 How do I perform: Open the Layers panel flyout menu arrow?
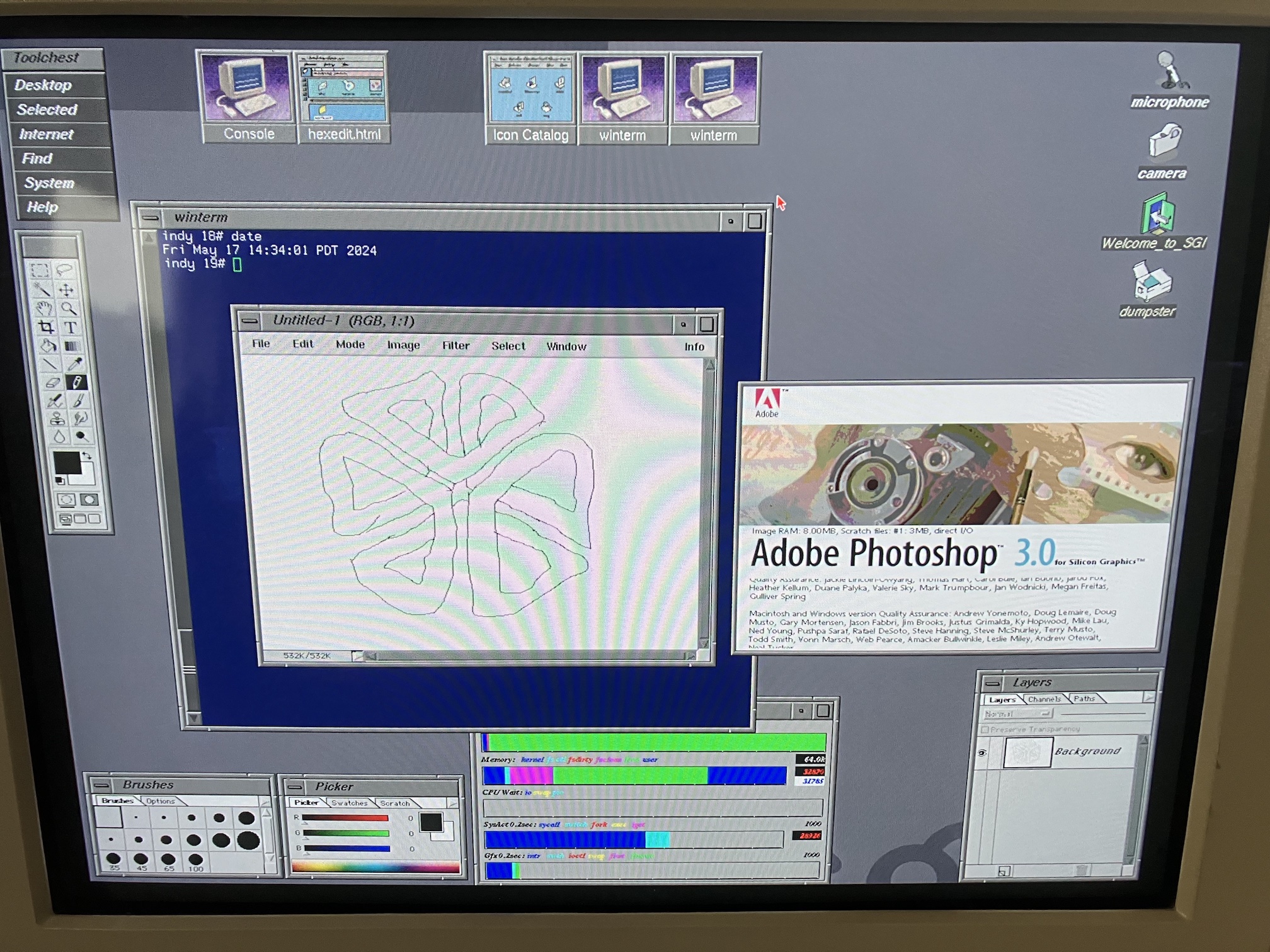pyautogui.click(x=1148, y=697)
